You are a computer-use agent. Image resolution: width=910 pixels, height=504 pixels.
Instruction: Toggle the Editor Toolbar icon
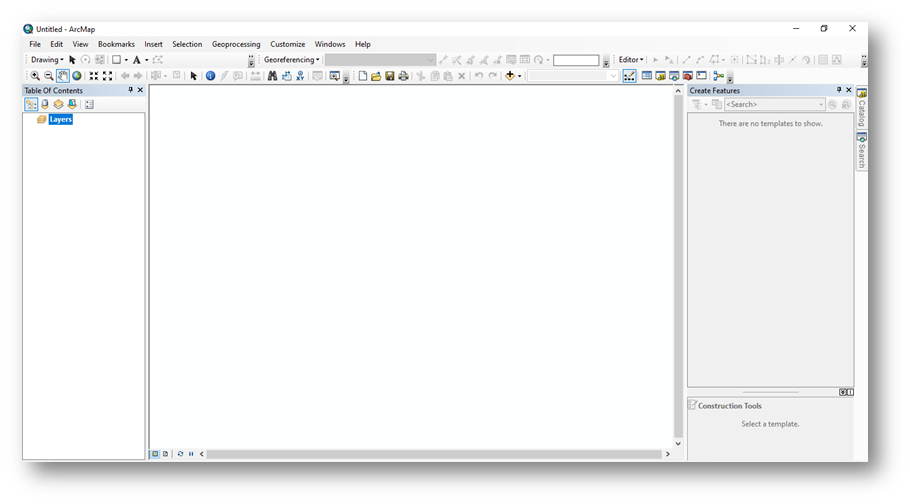pyautogui.click(x=629, y=76)
